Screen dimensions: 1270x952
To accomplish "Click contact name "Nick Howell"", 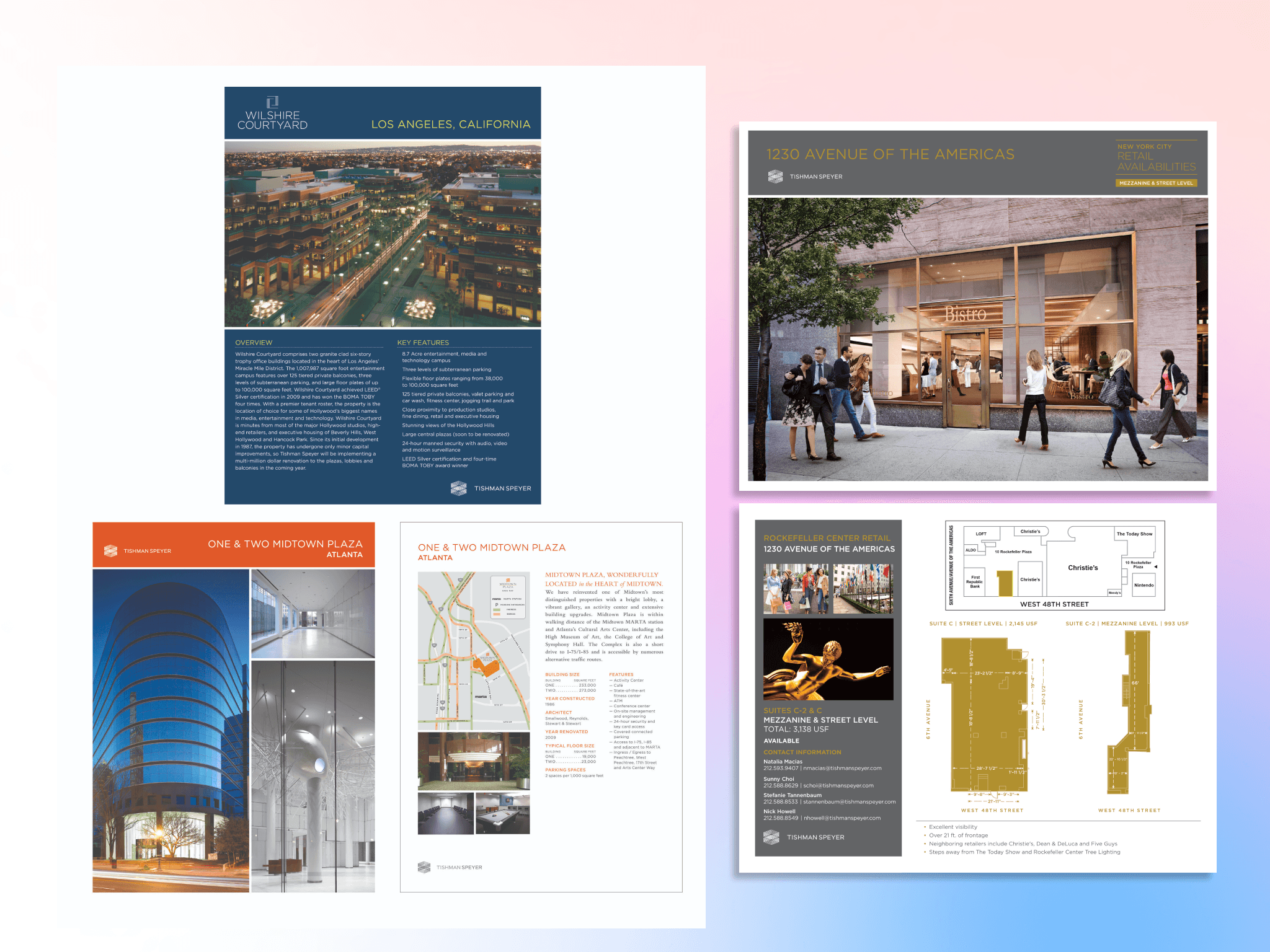I will pos(779,811).
